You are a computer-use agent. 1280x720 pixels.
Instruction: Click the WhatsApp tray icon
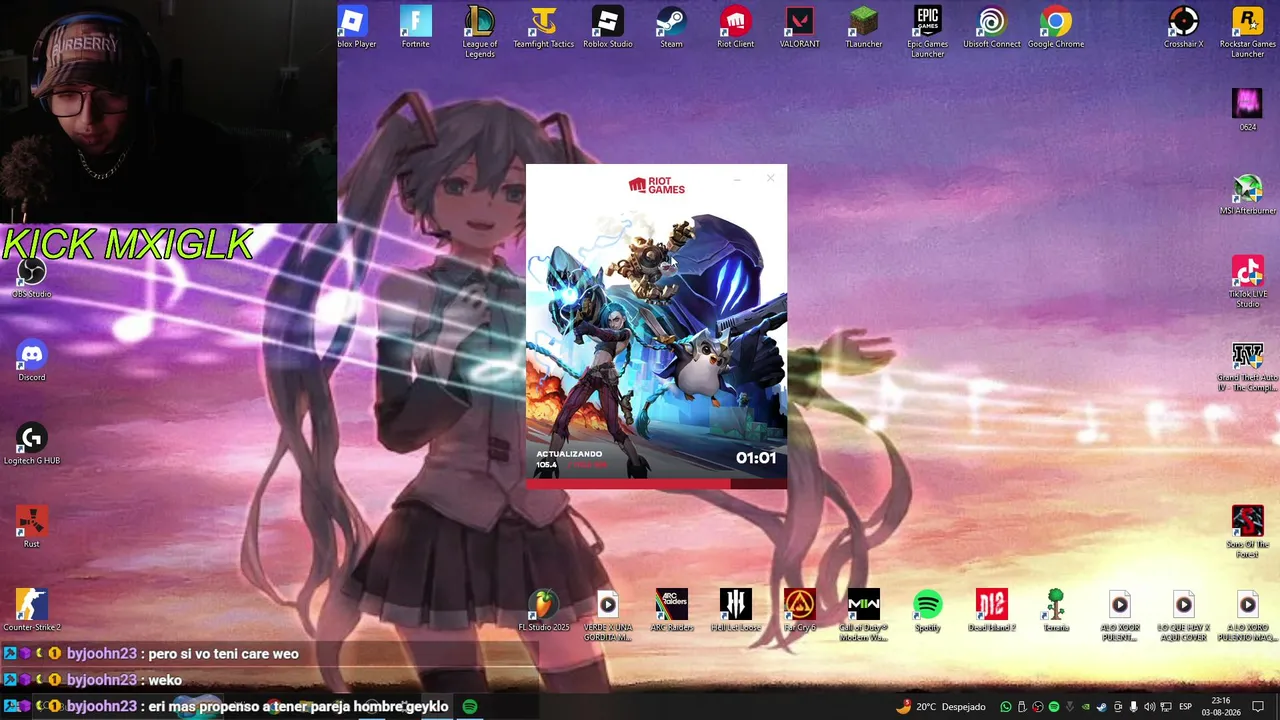point(1006,706)
